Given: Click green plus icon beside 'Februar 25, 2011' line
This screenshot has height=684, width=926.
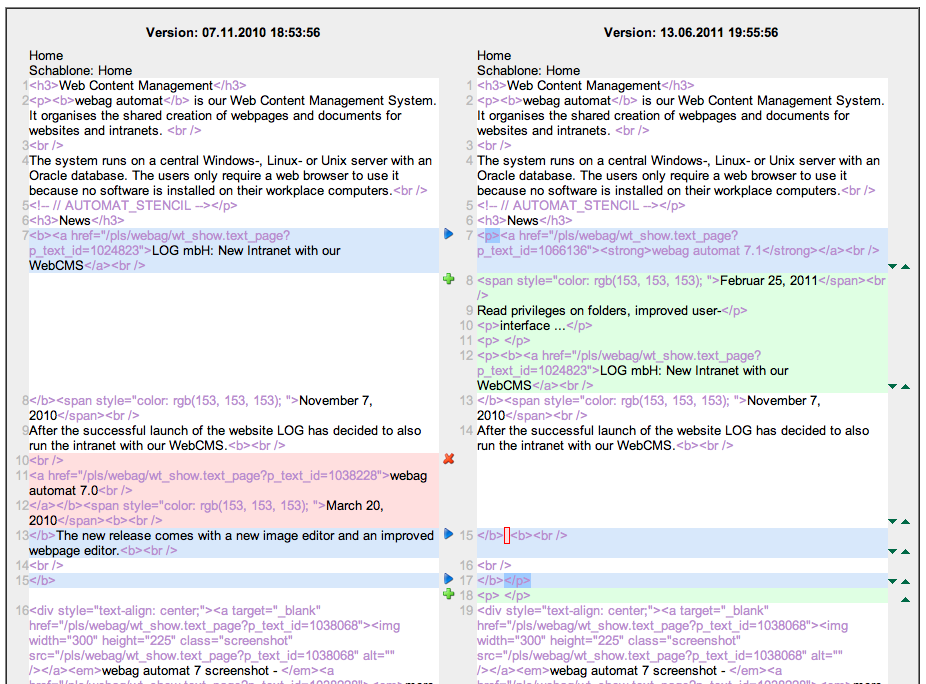Looking at the screenshot, I should tap(448, 279).
